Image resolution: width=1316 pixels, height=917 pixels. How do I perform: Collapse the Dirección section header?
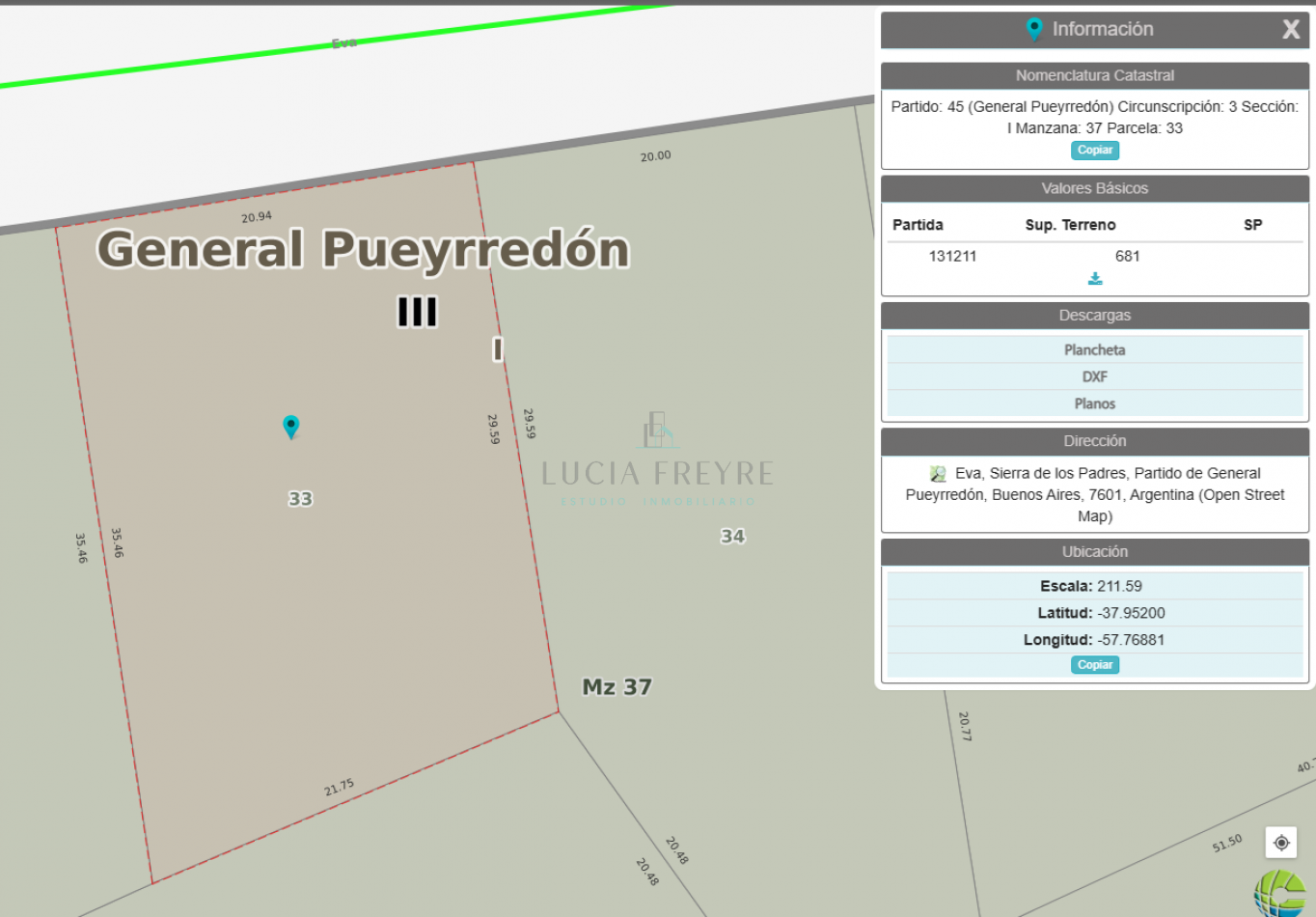(x=1094, y=440)
